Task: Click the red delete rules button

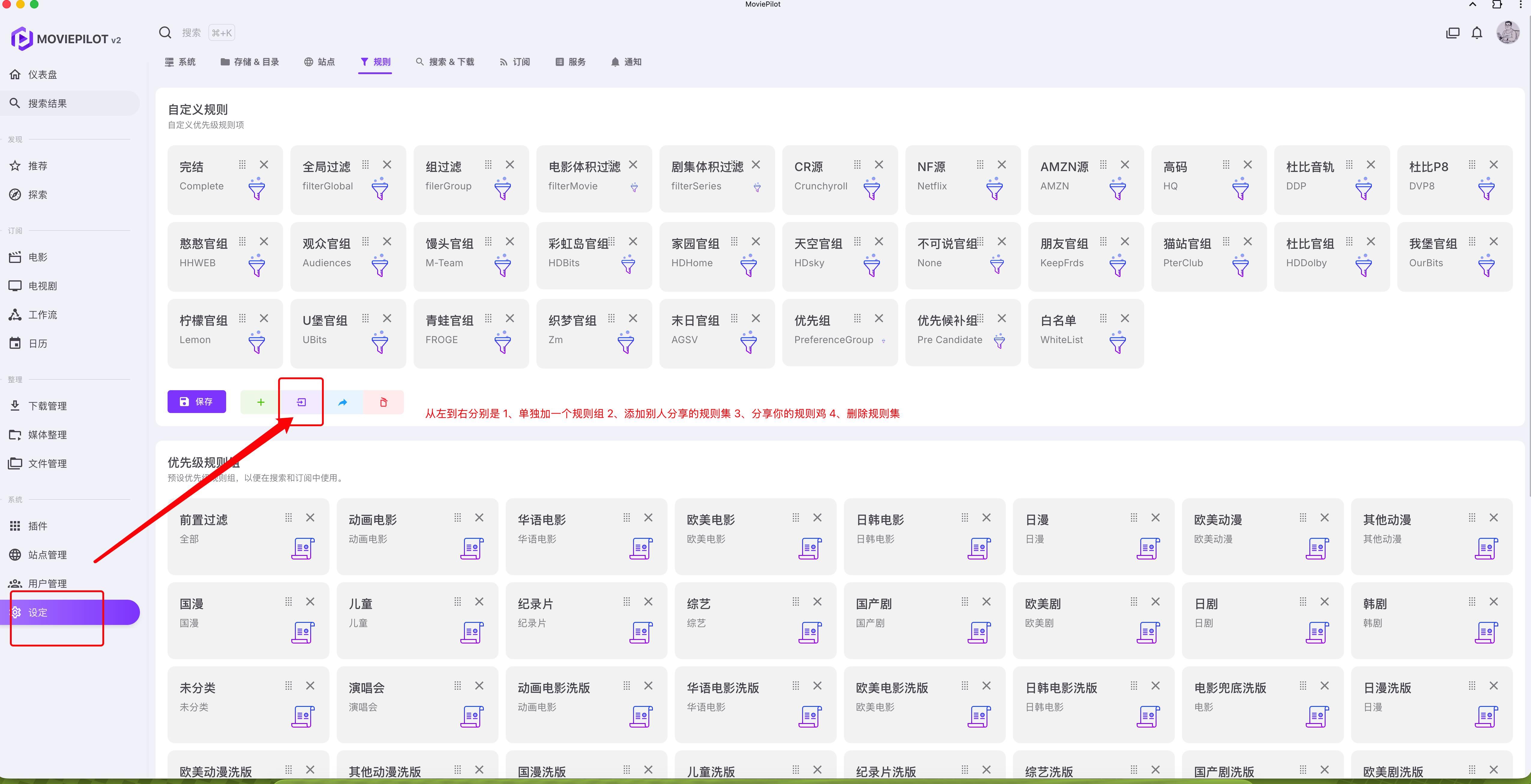Action: coord(383,402)
